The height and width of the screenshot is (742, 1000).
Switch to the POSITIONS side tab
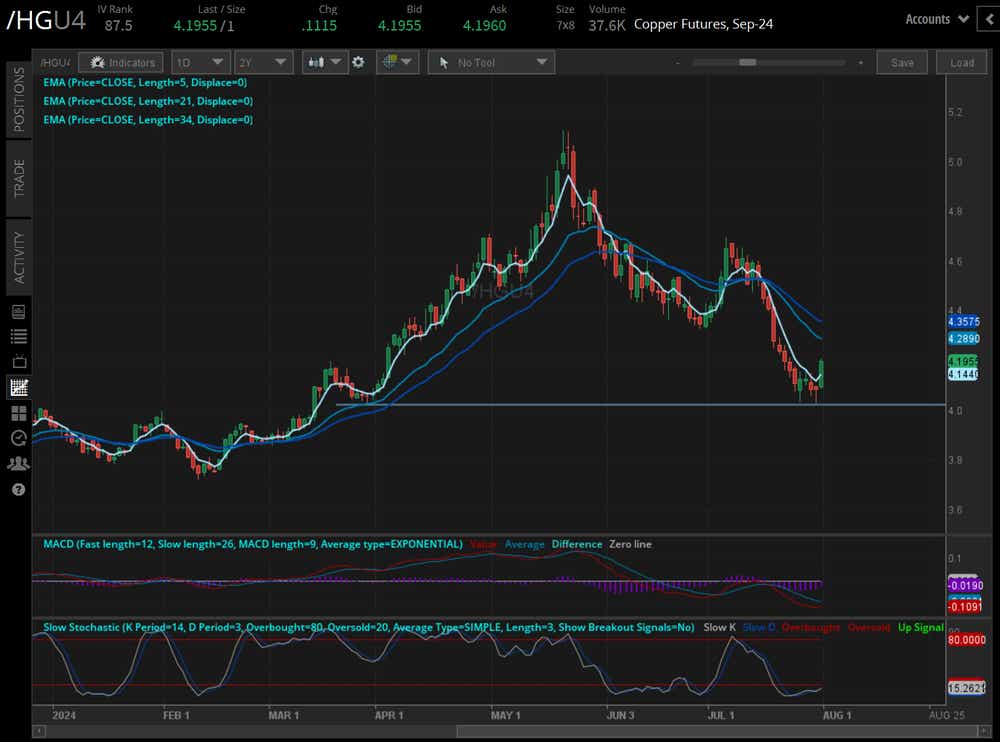[x=18, y=99]
